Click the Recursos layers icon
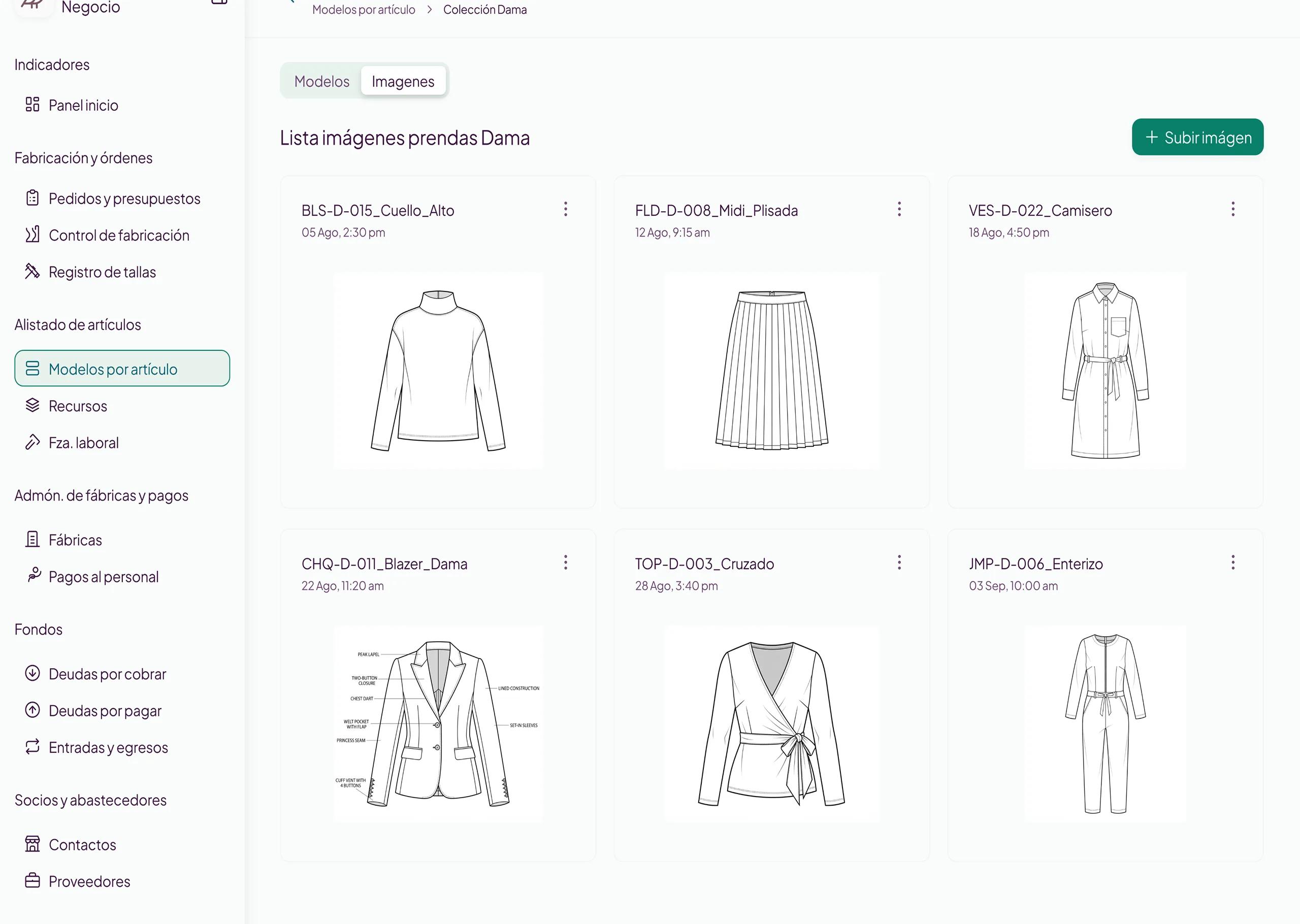The image size is (1300, 924). point(32,405)
